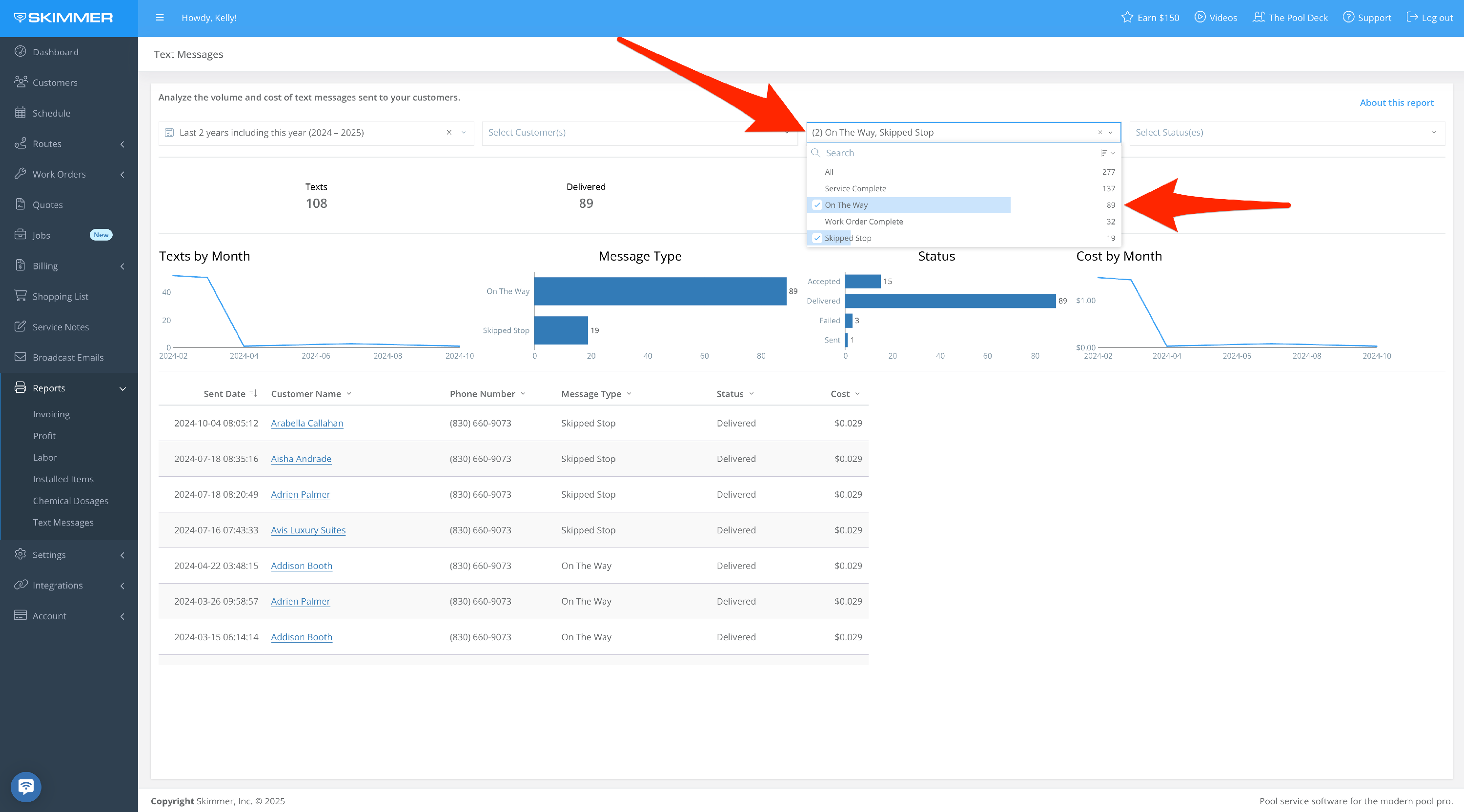Open Shopping List cart icon
Viewport: 1464px width, 812px height.
(20, 296)
